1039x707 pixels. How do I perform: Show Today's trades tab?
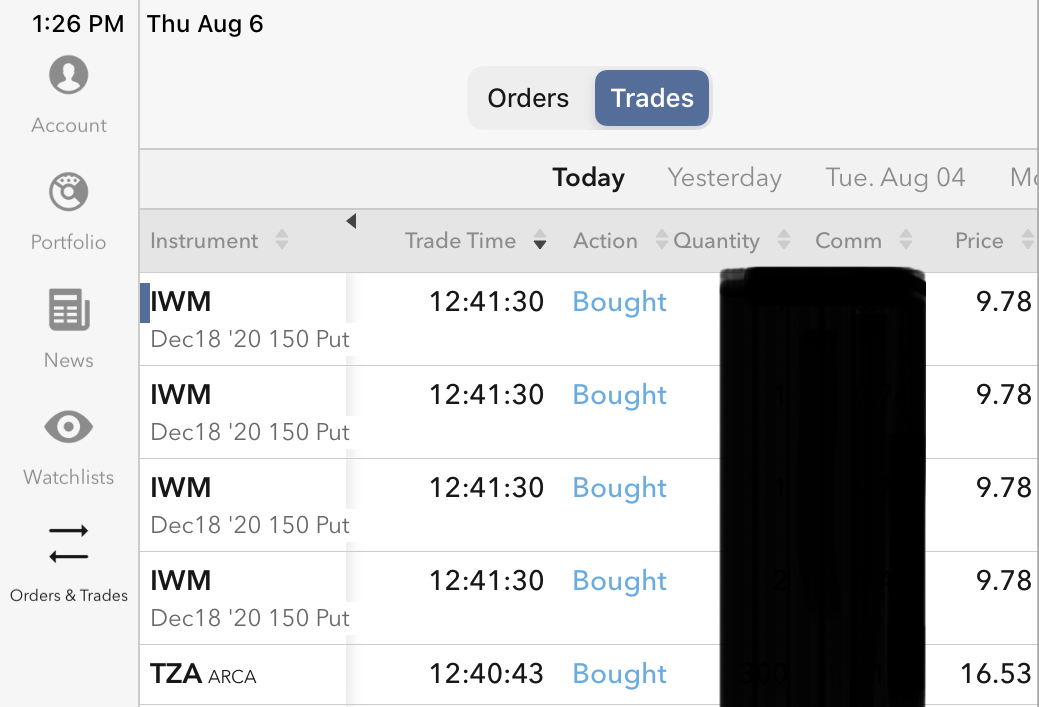(x=588, y=178)
